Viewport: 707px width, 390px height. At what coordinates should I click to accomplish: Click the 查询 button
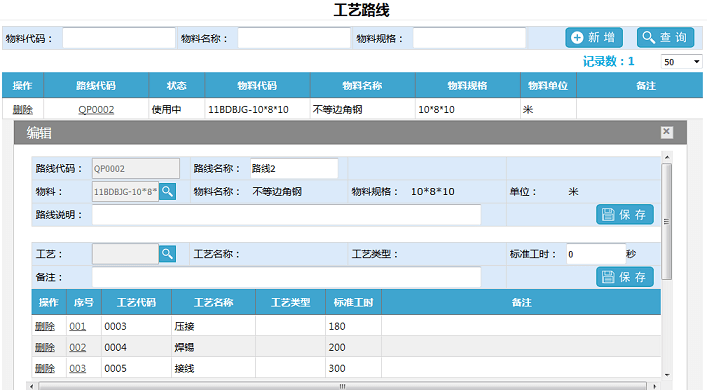tap(666, 37)
